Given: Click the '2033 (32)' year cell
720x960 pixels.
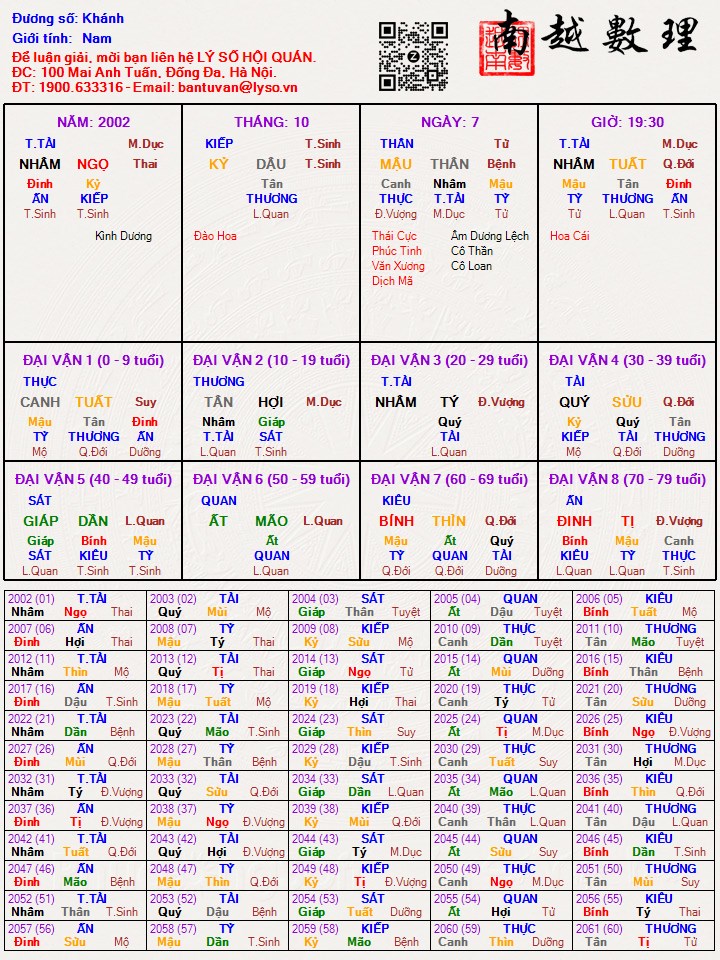Looking at the screenshot, I should 217,786.
